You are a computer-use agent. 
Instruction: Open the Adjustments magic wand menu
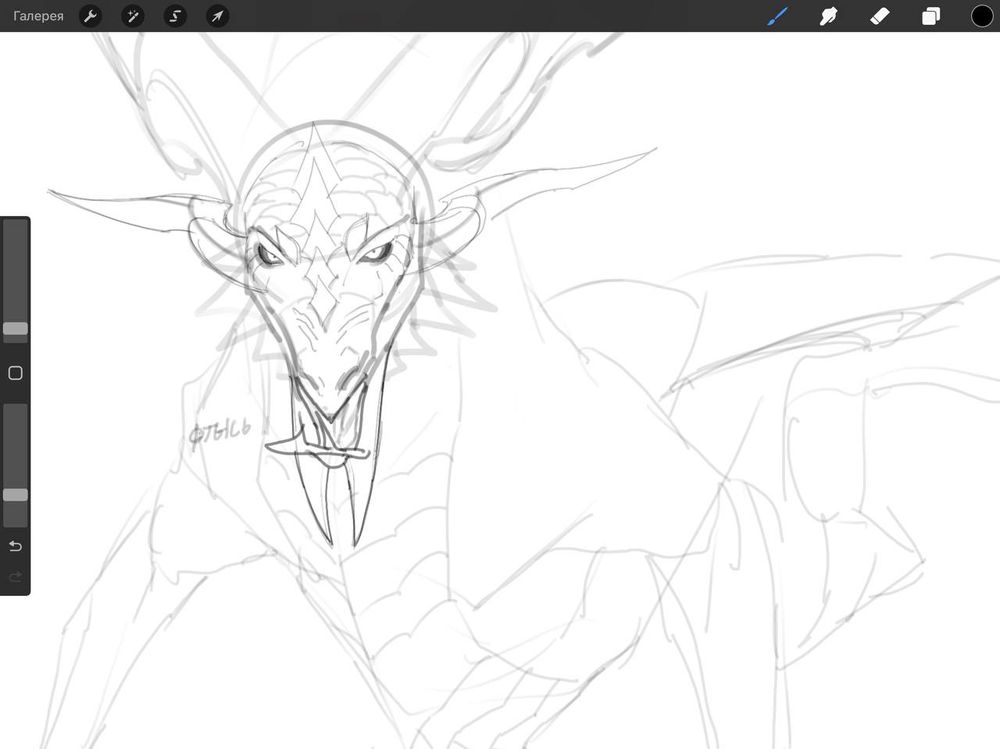(133, 16)
